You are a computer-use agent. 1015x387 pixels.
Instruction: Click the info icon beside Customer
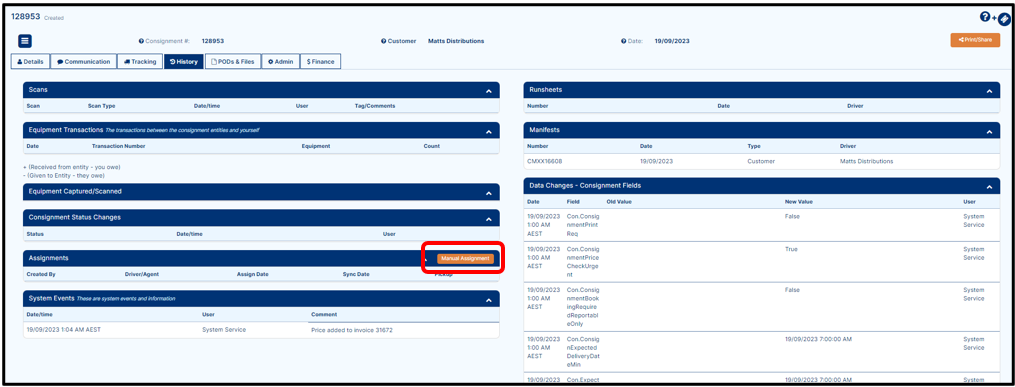pyautogui.click(x=383, y=41)
